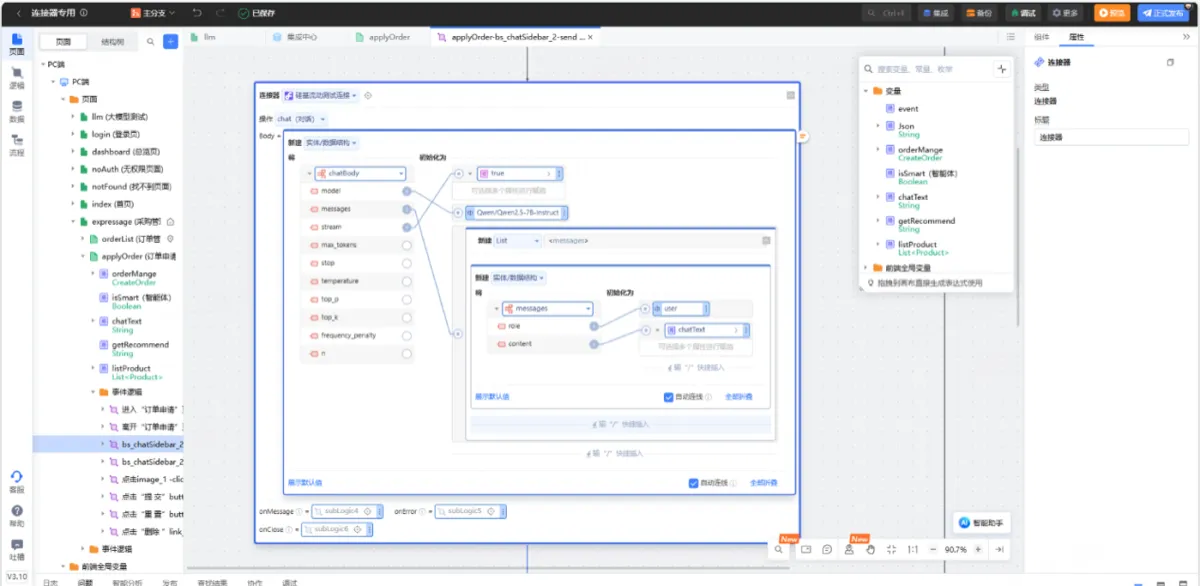Toggle inner 自动连线 checkbox in messages editor
This screenshot has height=586, width=1200.
[669, 397]
